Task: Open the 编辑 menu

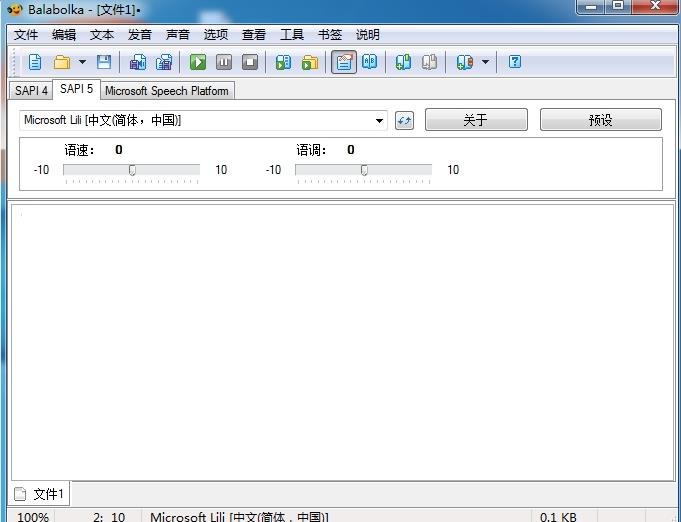Action: point(64,35)
